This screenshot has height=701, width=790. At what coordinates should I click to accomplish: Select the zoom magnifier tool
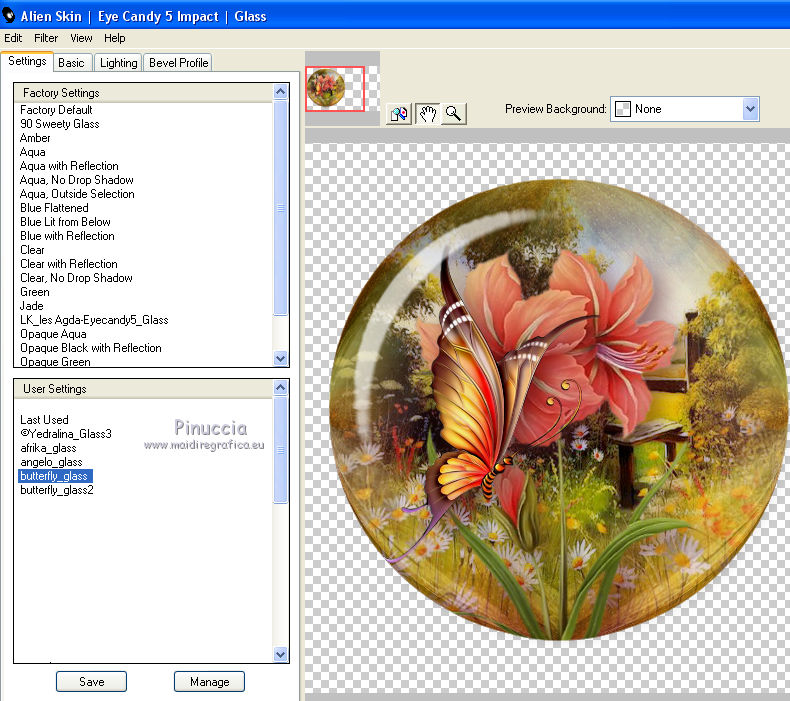tap(453, 113)
